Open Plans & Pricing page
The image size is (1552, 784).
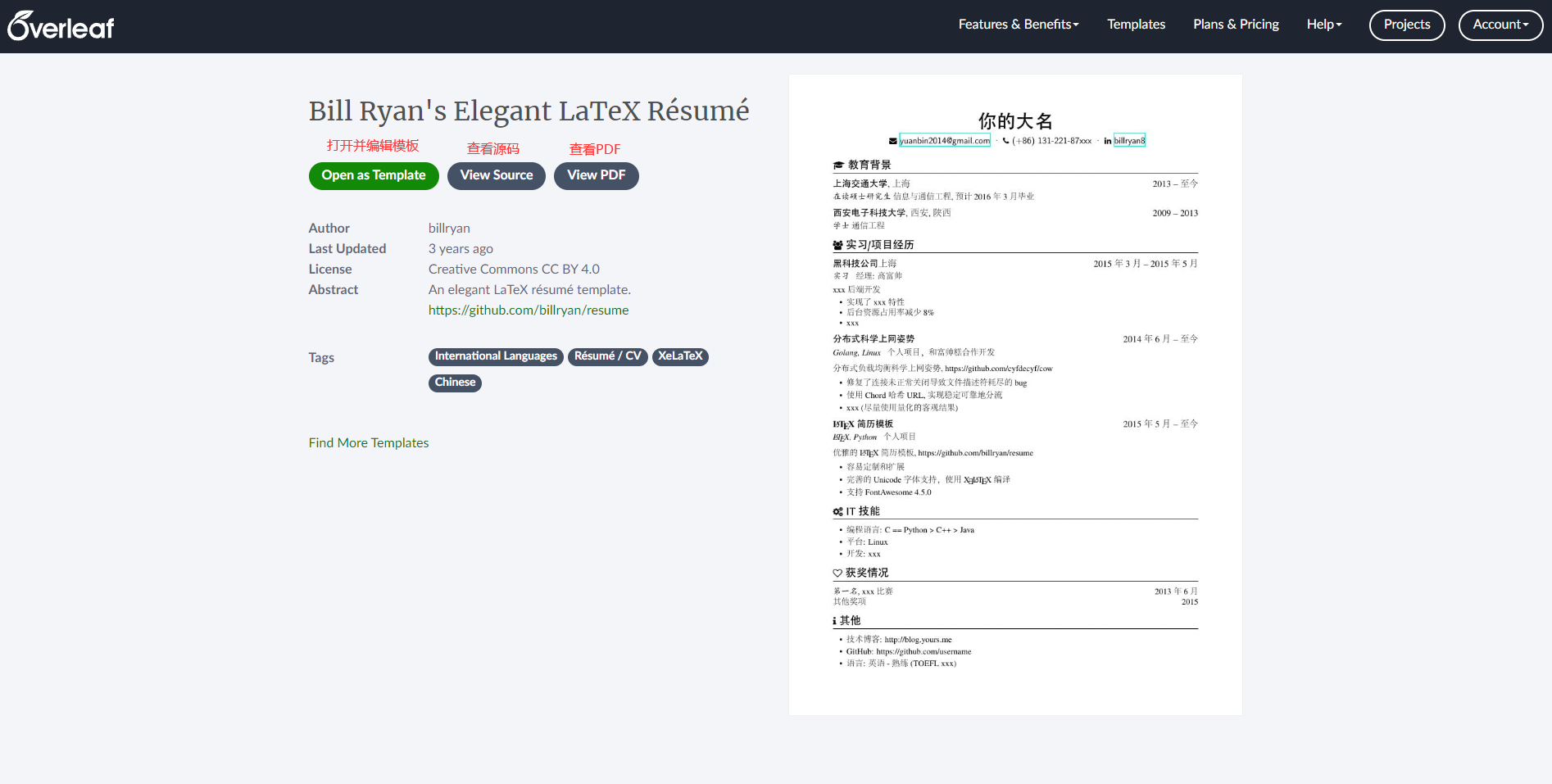(1236, 25)
